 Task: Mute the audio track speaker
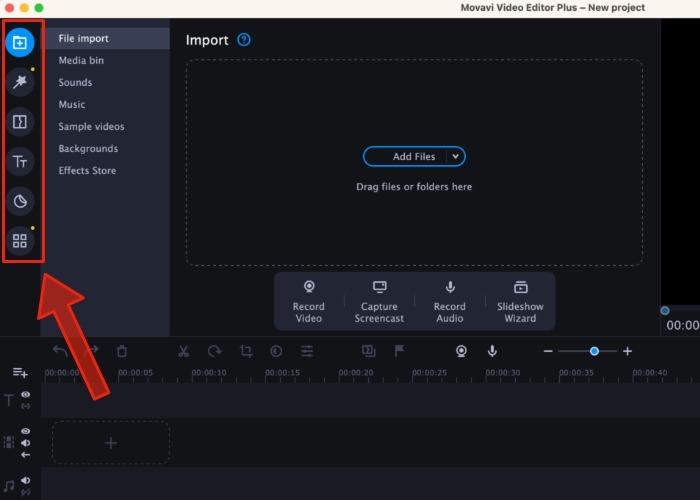tap(25, 480)
